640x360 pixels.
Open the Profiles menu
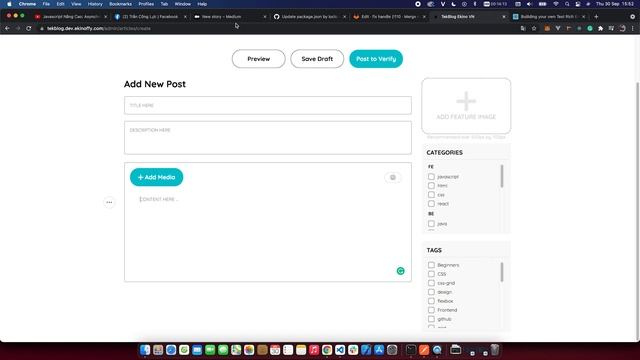146,4
